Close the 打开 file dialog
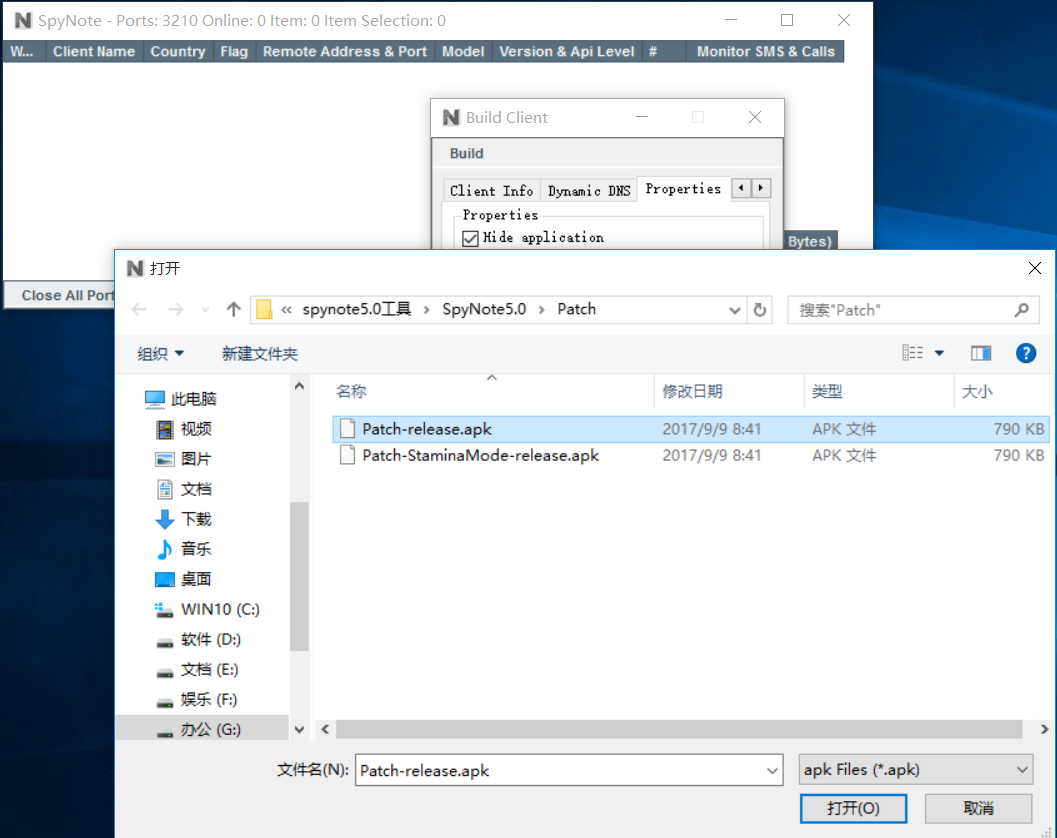The width and height of the screenshot is (1057, 838). [1035, 268]
